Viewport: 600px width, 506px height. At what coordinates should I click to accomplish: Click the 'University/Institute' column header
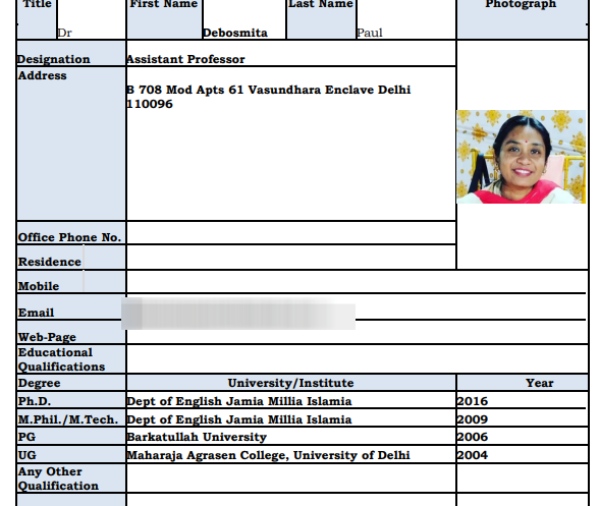pyautogui.click(x=291, y=383)
